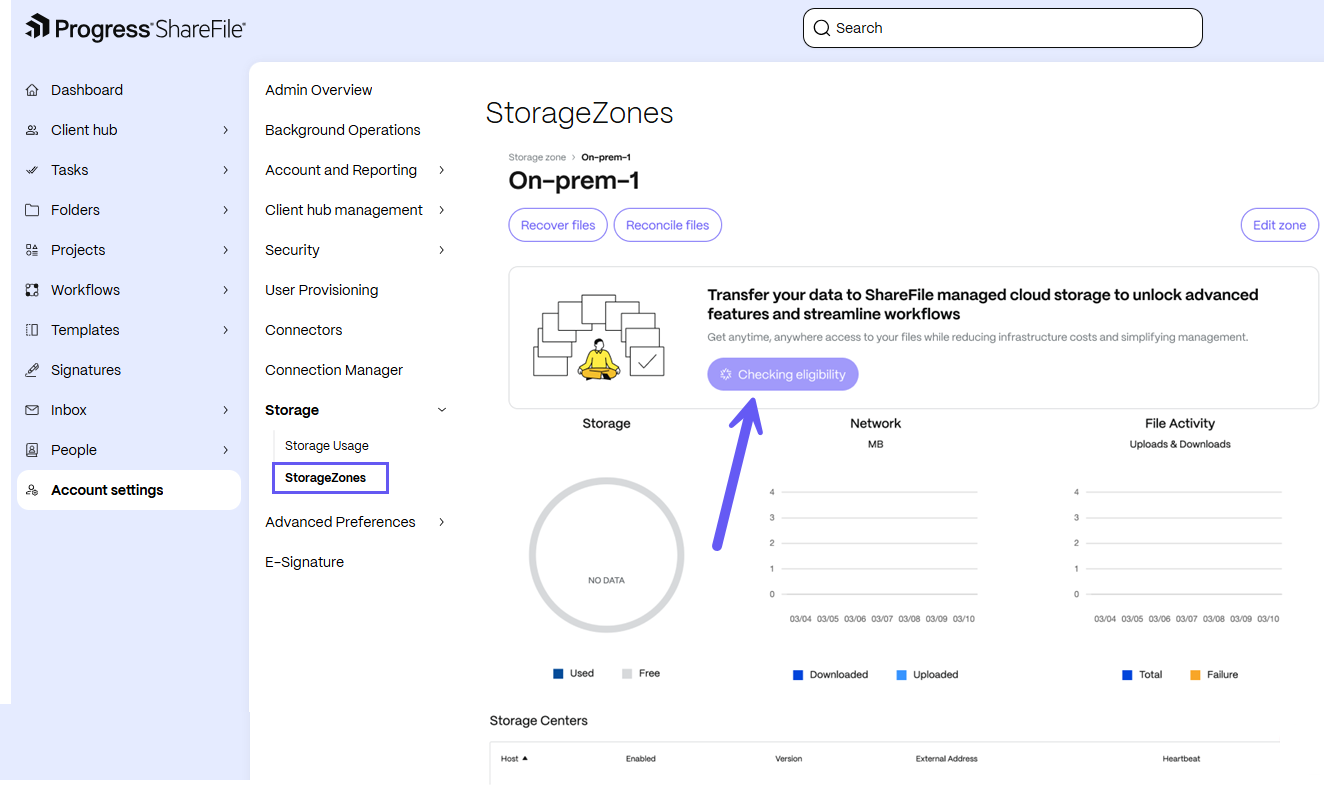Expand Advanced Preferences chevron

click(442, 522)
